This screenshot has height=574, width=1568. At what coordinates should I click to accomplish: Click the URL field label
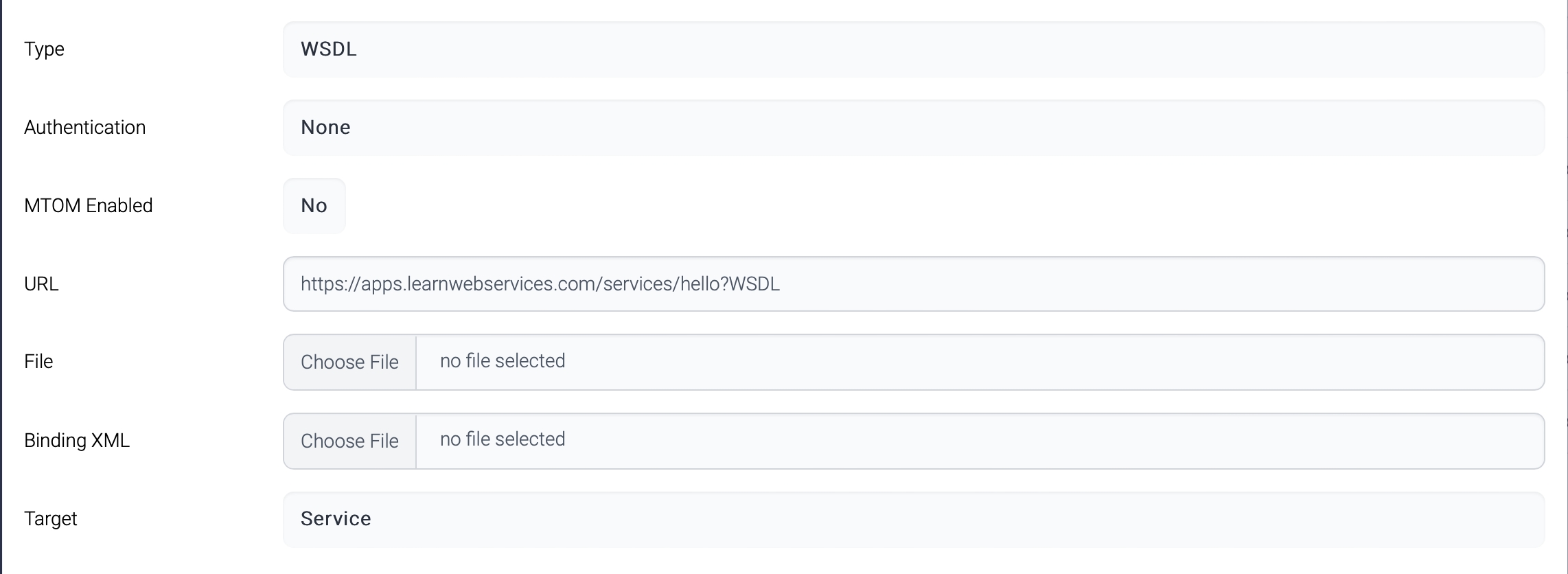(x=41, y=284)
